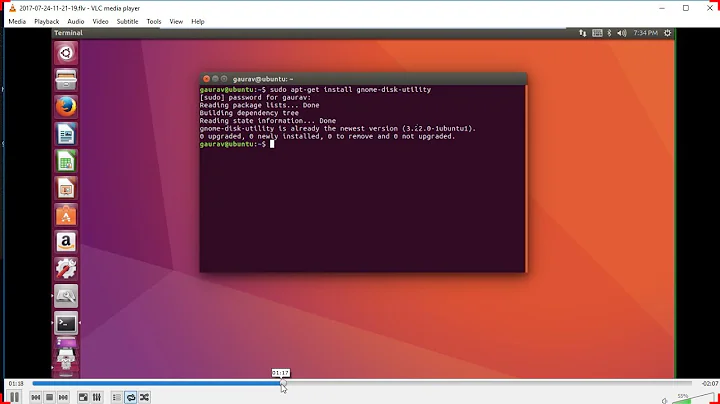Screen dimensions: 720x404
Task: Click the network indicator in Ubuntu panel
Action: (x=582, y=33)
